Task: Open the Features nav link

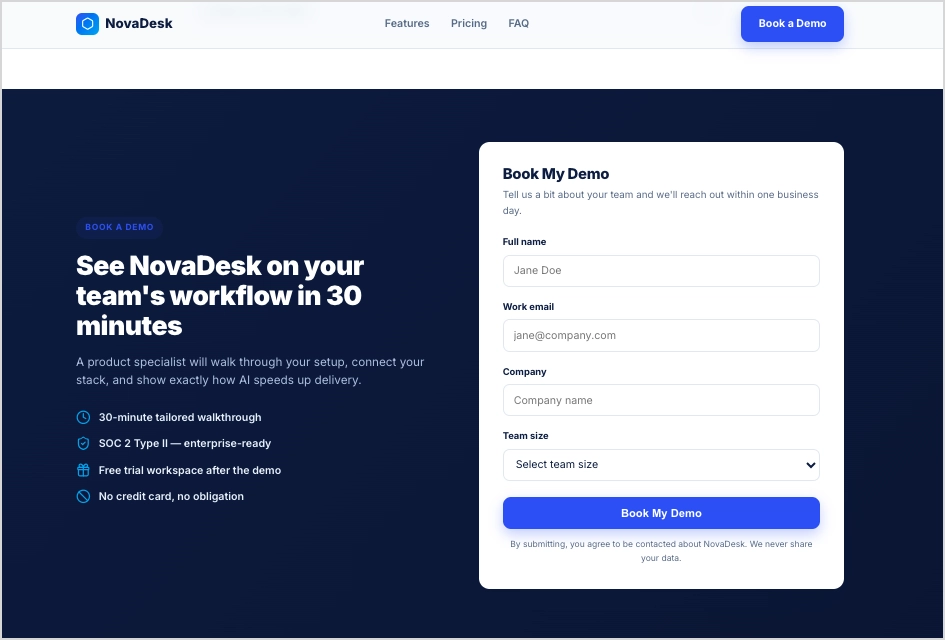Action: coord(407,24)
